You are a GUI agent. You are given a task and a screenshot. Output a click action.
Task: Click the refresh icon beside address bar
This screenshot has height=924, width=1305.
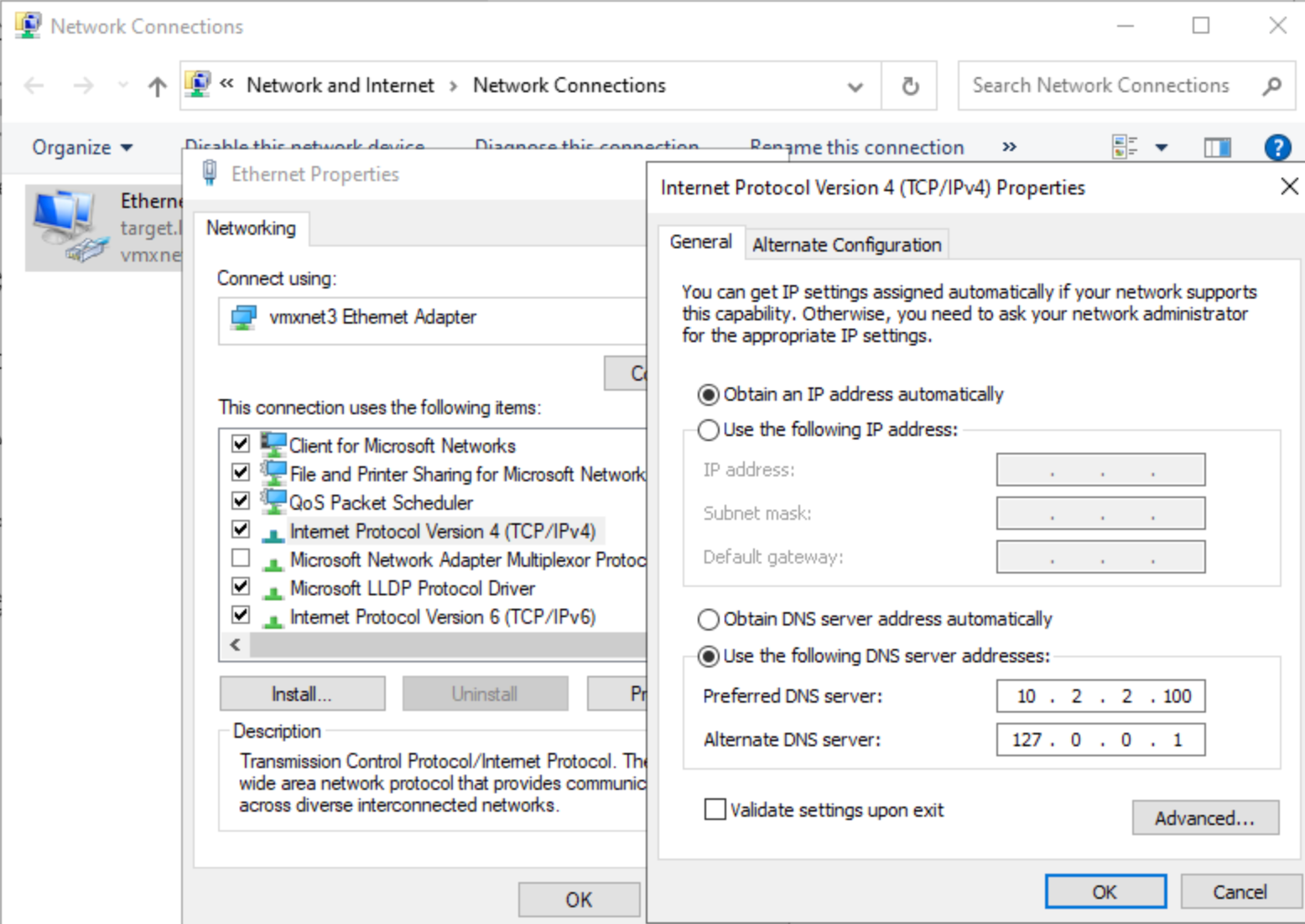click(x=910, y=86)
